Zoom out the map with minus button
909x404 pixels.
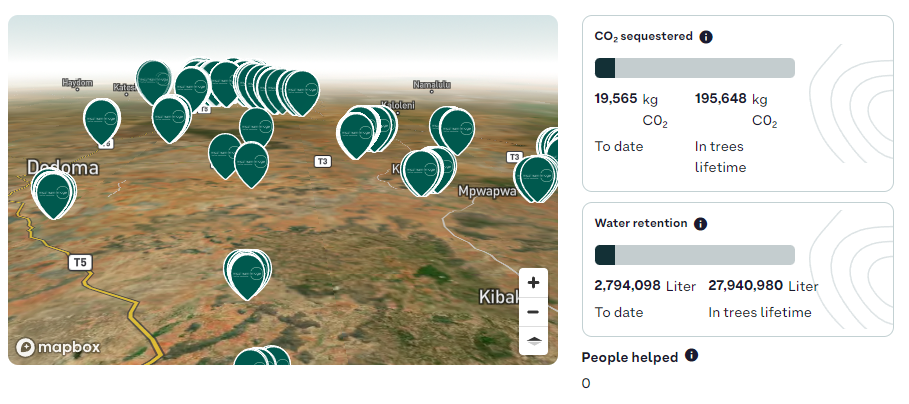533,312
